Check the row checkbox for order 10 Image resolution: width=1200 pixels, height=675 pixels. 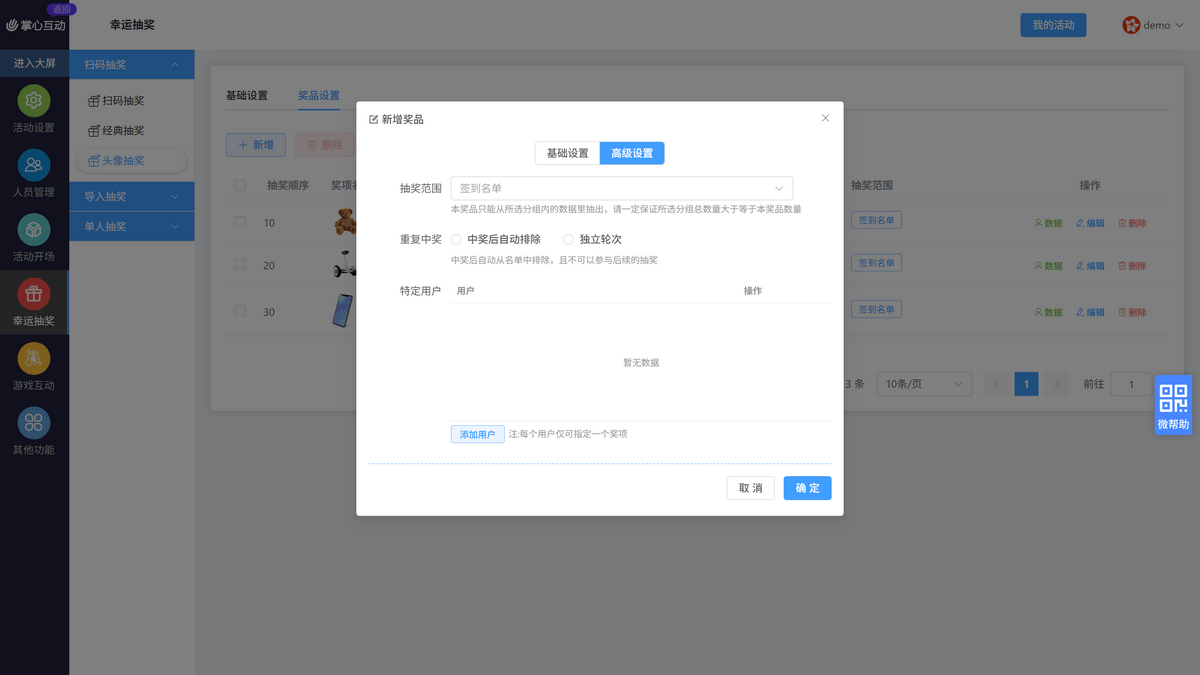pos(240,222)
